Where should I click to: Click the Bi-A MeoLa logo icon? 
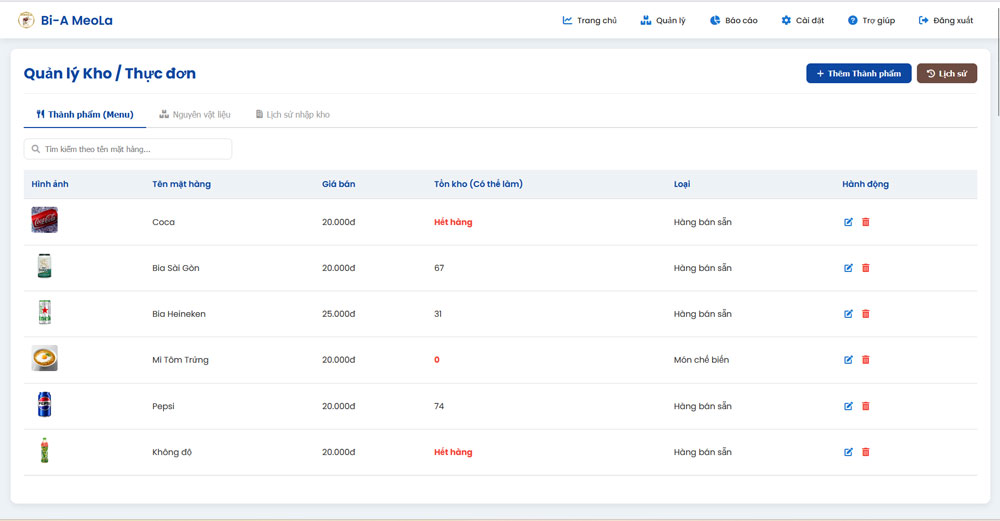click(x=26, y=20)
